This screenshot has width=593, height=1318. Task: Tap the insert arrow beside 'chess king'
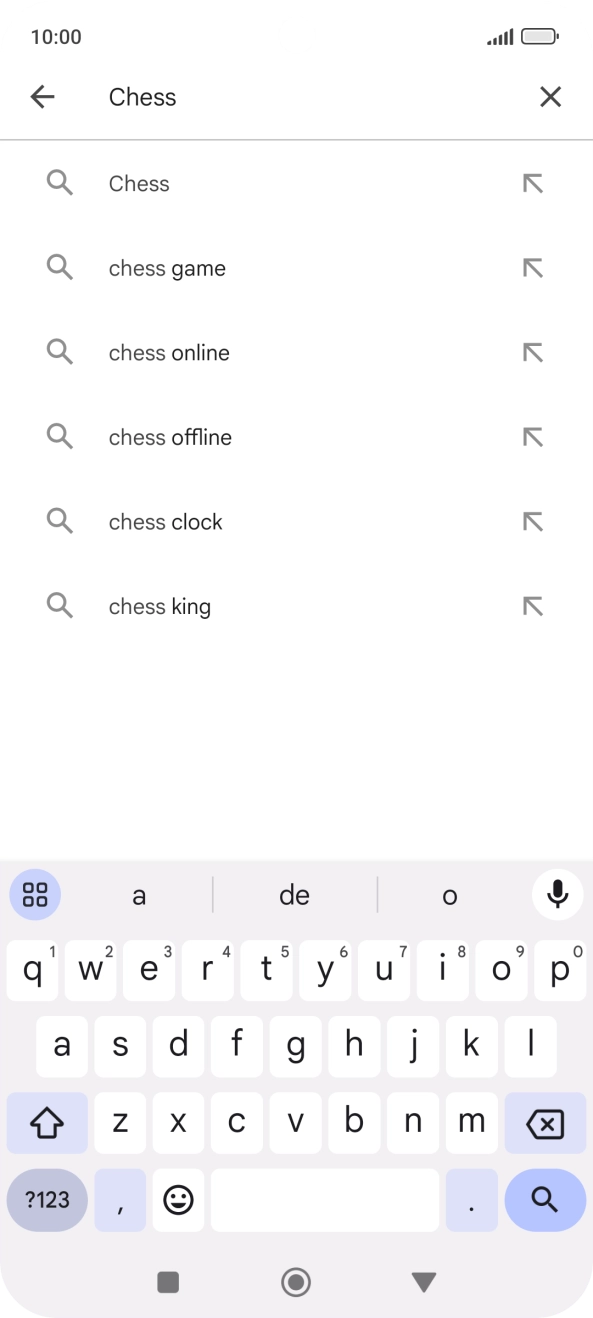click(533, 606)
